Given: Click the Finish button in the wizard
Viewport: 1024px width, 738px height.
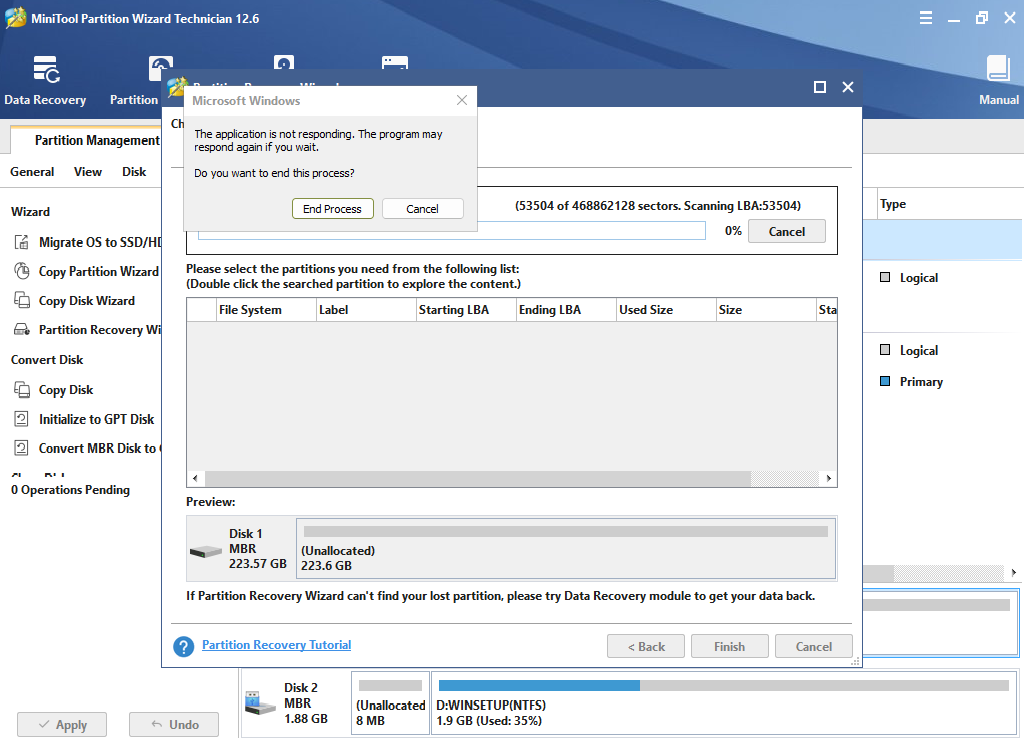Looking at the screenshot, I should click(729, 647).
